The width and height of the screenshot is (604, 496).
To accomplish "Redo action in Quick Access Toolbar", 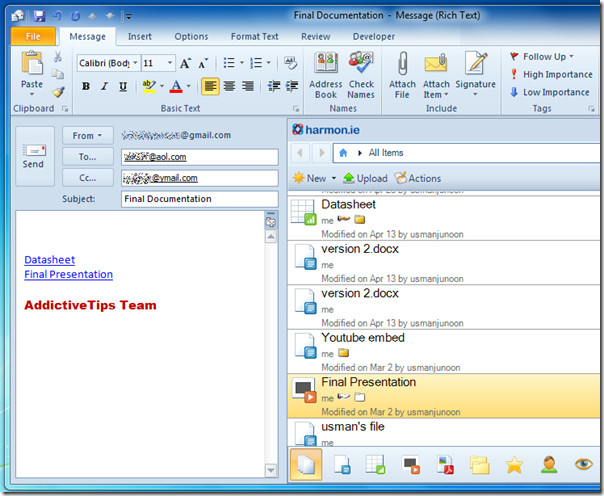I will 76,16.
